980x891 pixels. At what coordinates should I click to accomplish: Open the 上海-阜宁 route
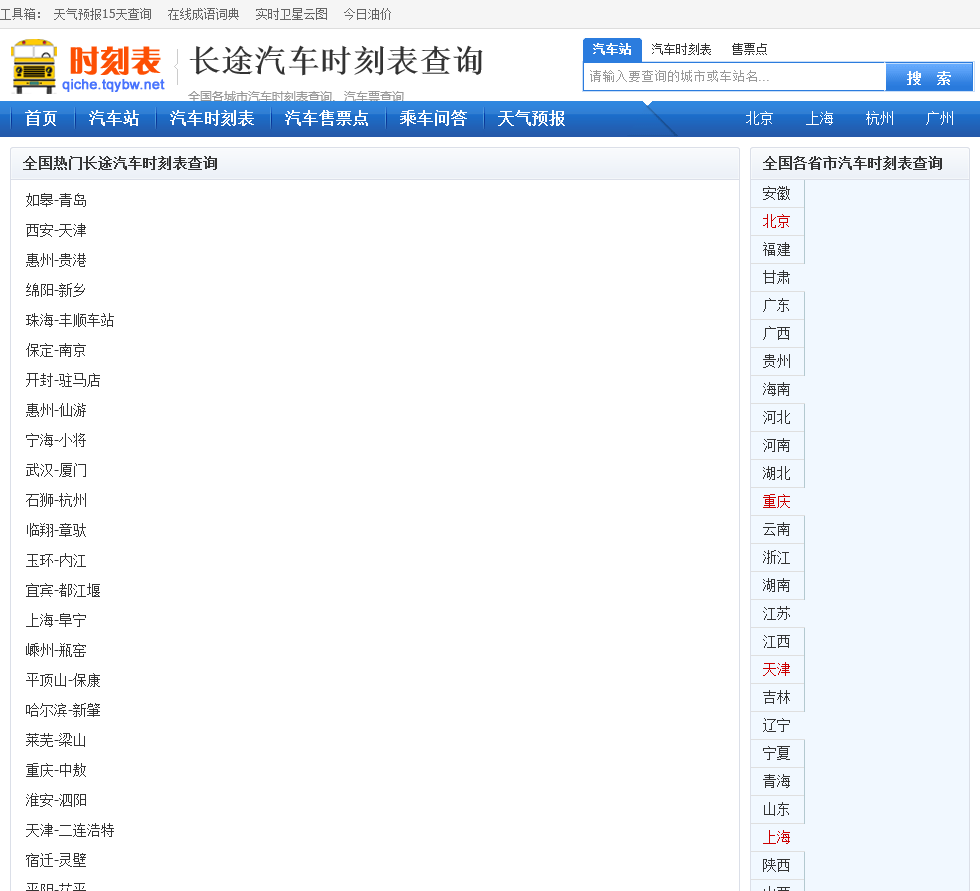(56, 620)
